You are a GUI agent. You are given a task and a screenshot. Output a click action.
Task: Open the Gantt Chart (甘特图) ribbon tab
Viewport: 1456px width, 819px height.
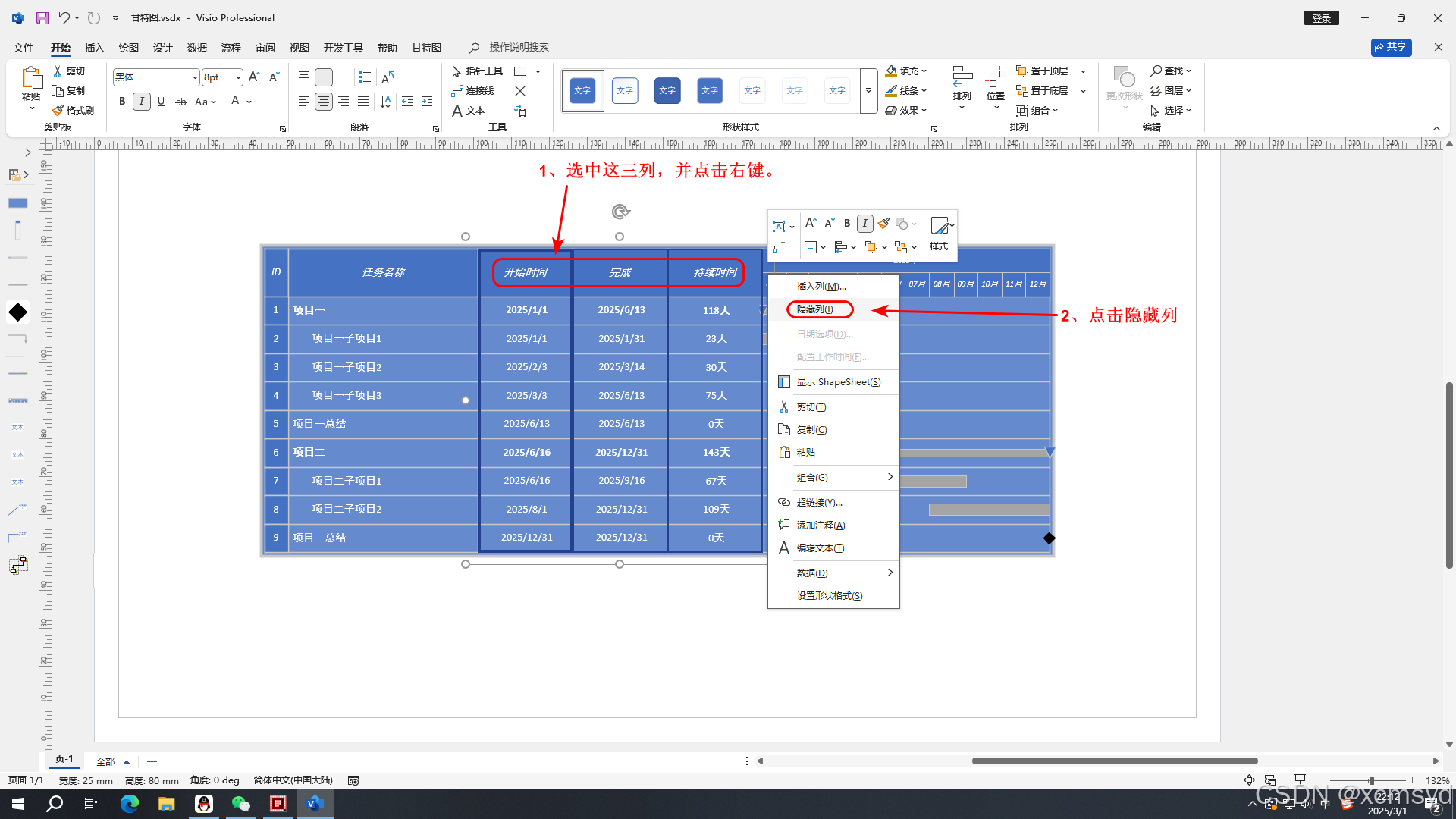point(426,48)
